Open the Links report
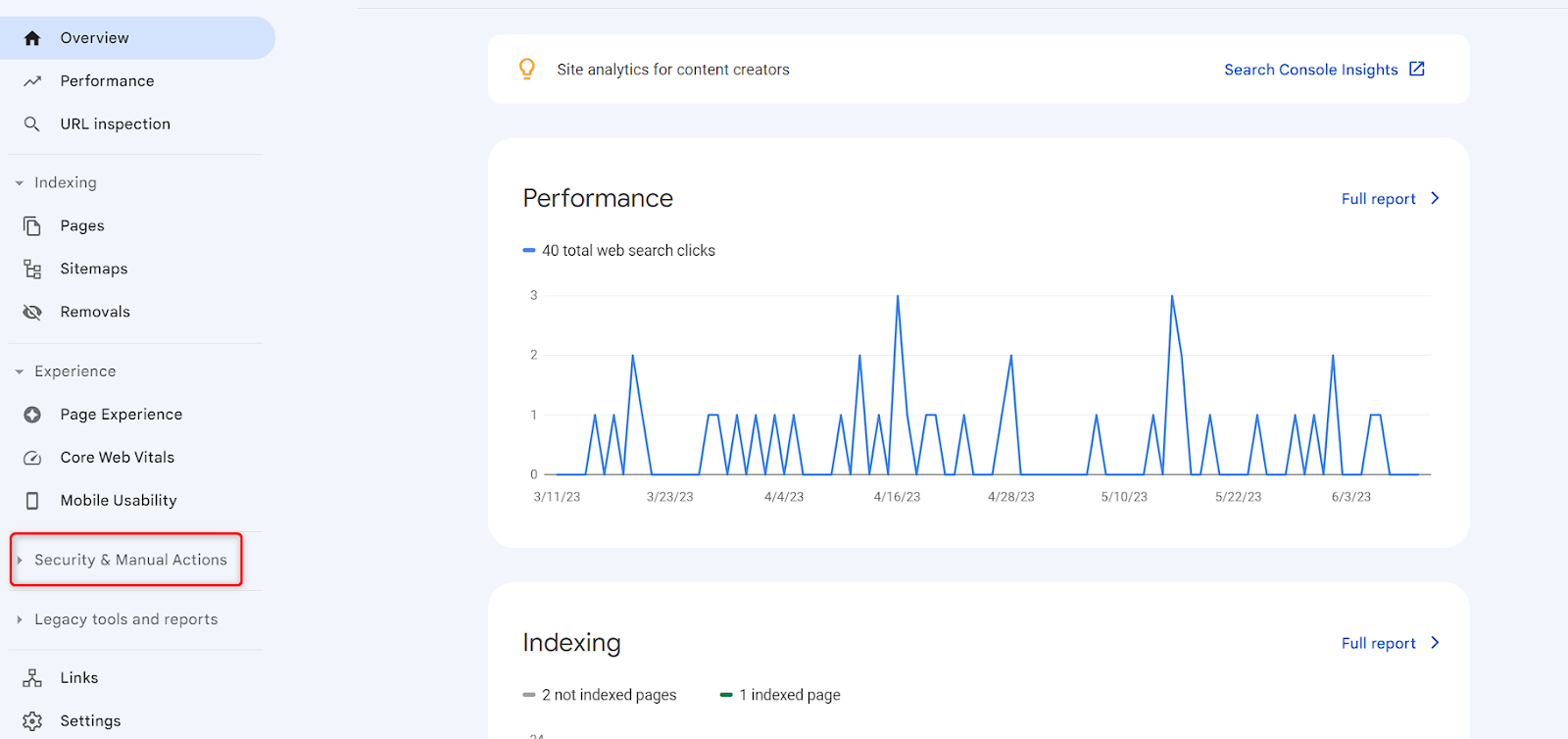 137,678
